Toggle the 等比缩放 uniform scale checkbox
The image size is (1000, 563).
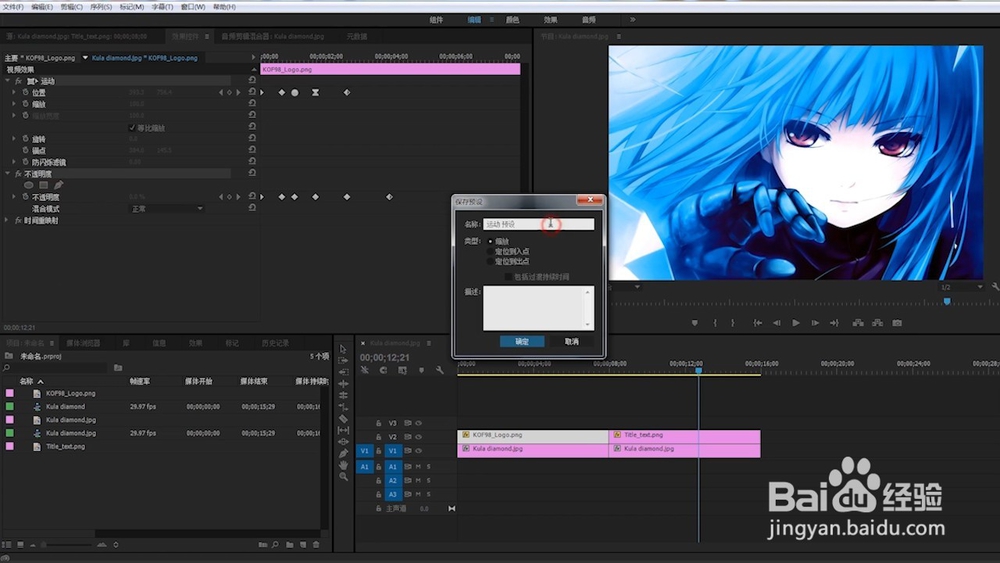point(132,128)
